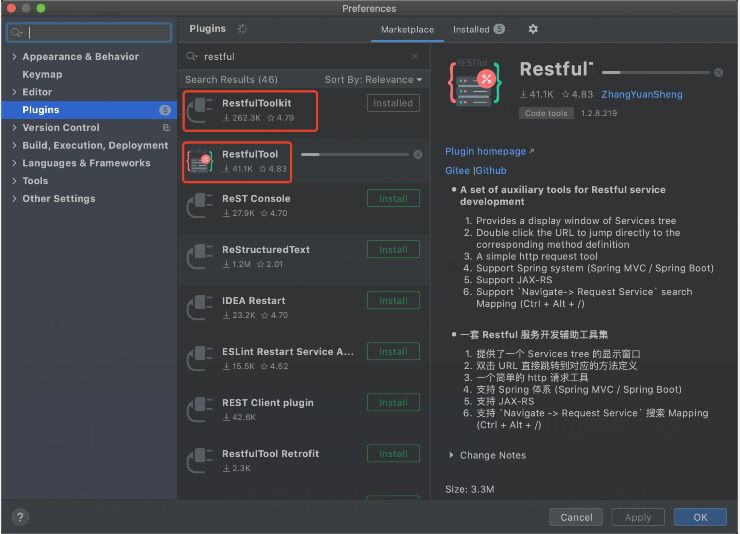Click the Code tools tag
Viewport: 740px width, 534px height.
(546, 113)
